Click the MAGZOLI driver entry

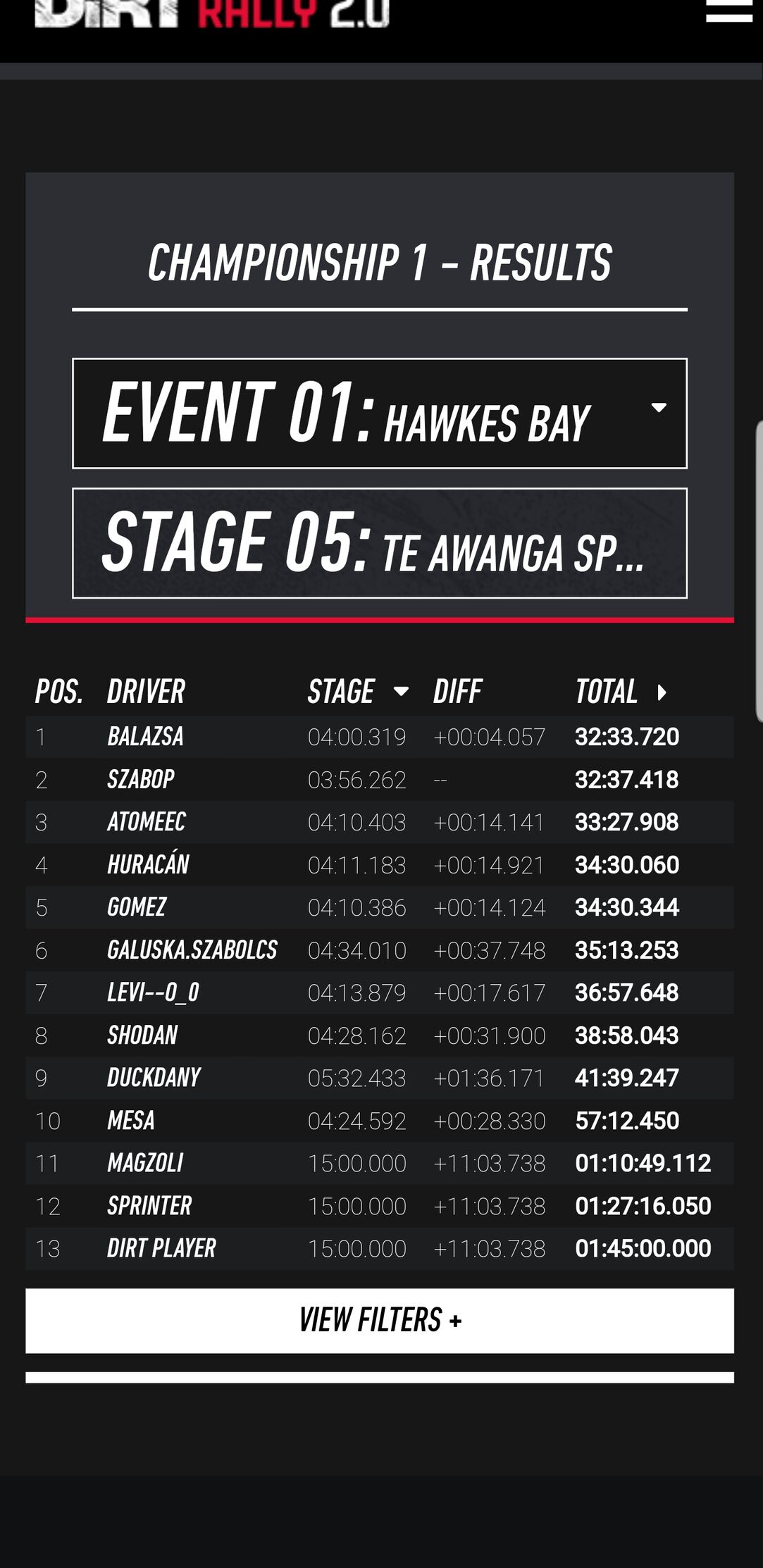point(145,1163)
